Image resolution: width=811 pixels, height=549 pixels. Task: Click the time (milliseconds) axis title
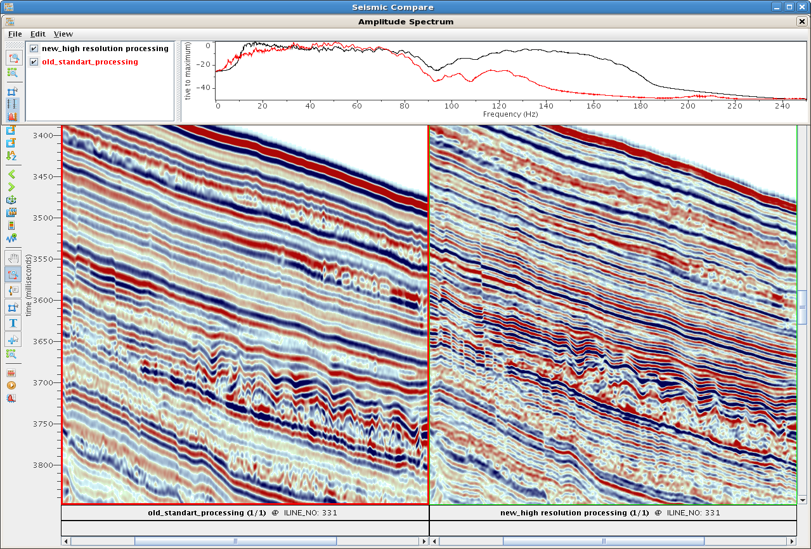[28, 285]
